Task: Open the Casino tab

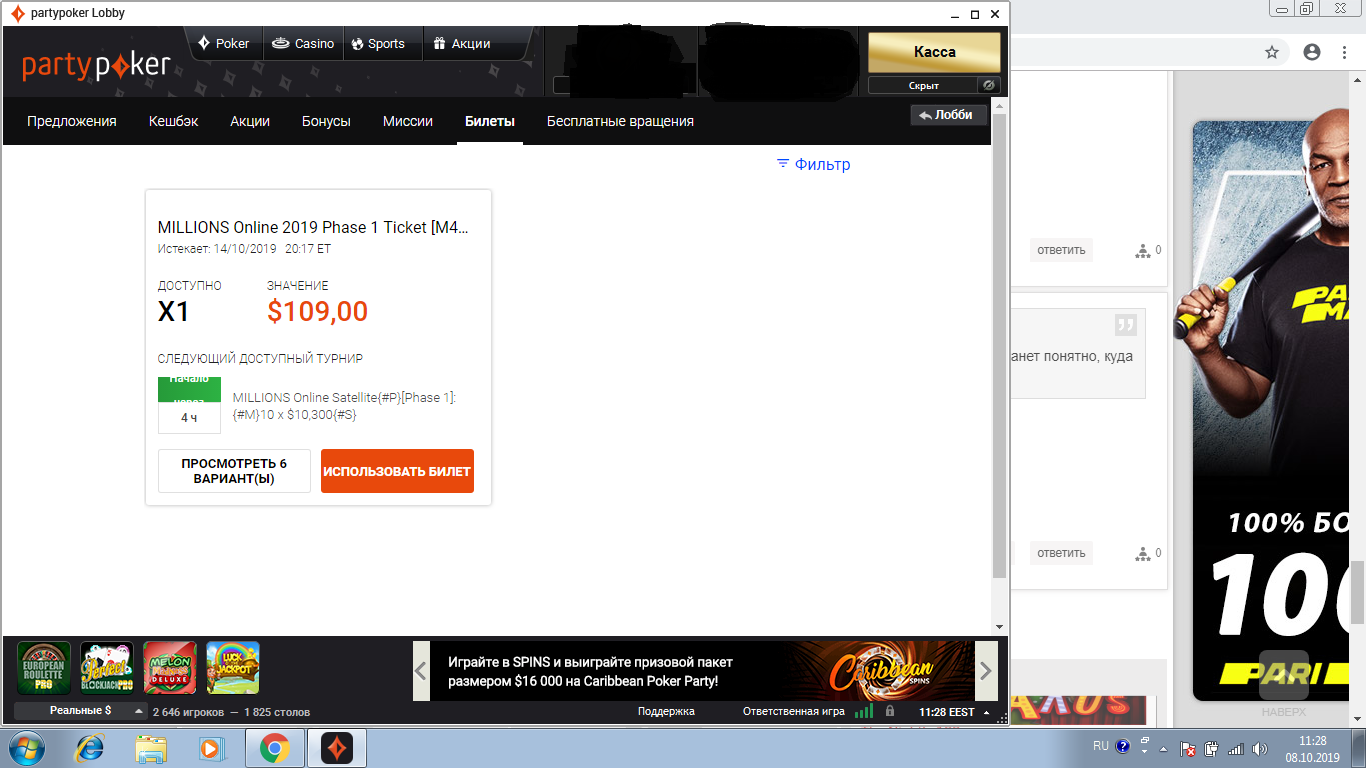Action: (x=303, y=43)
